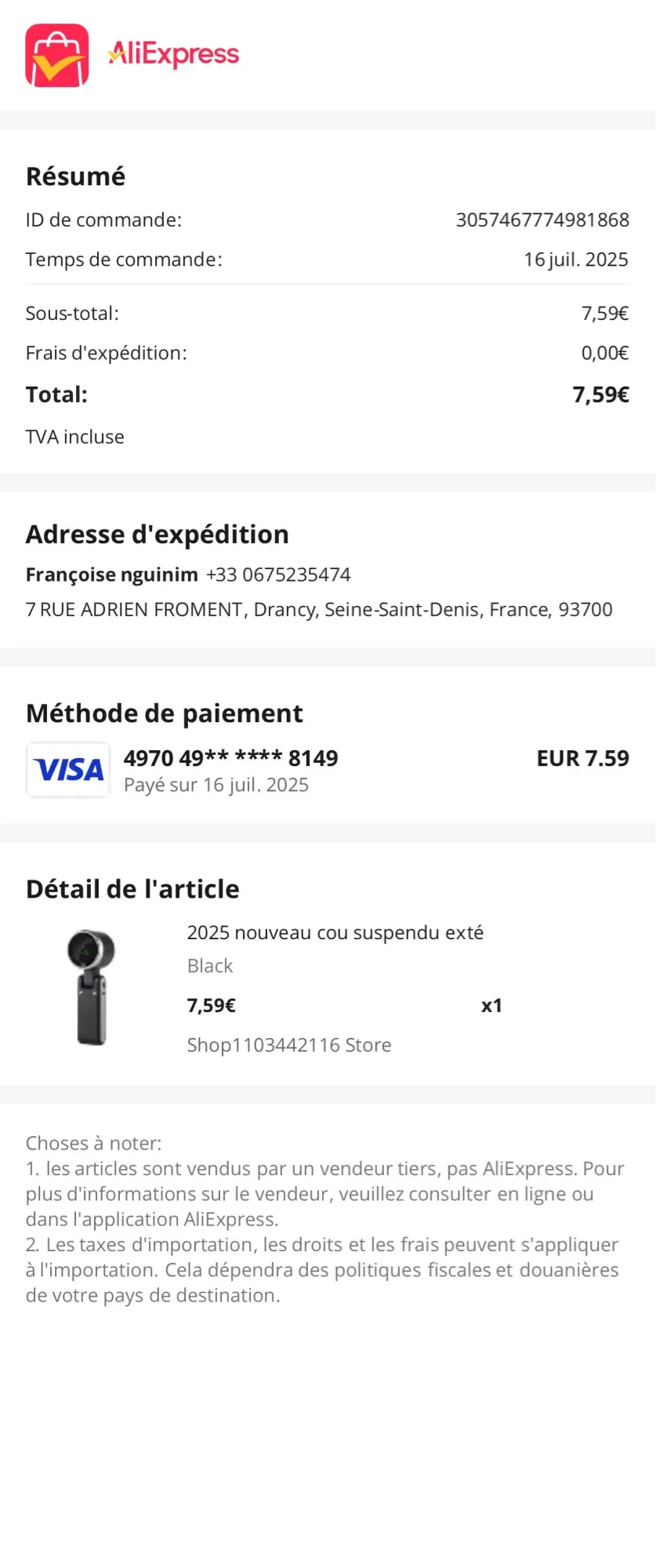The height and width of the screenshot is (1568, 656).
Task: Click phone number +33 0675235474
Action: point(278,575)
